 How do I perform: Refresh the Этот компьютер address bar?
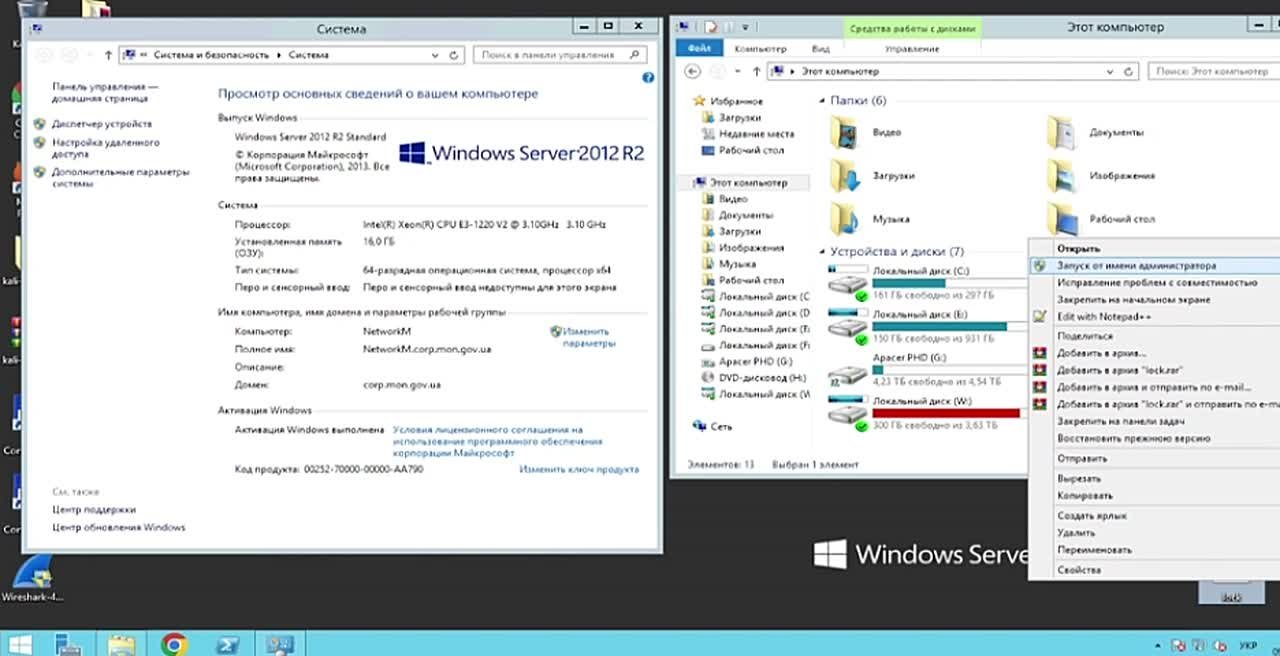(1130, 72)
